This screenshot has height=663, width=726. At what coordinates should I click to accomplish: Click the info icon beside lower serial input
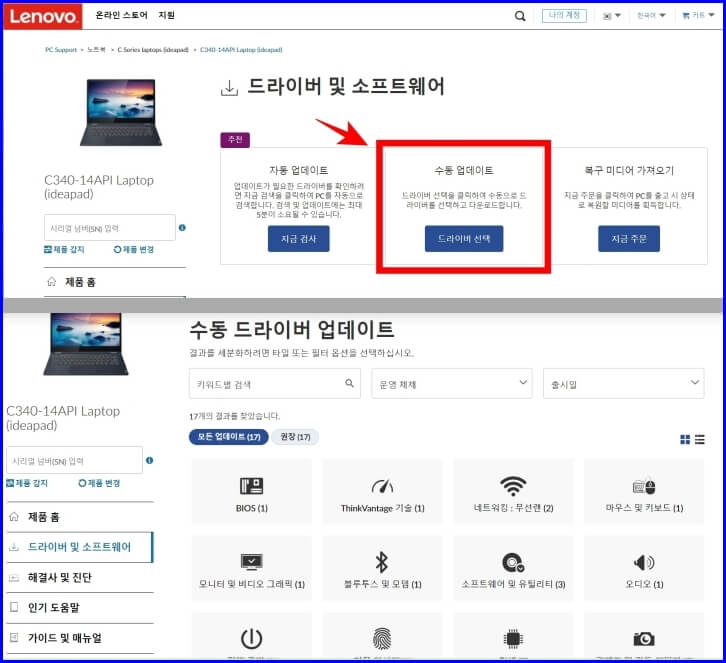click(149, 460)
